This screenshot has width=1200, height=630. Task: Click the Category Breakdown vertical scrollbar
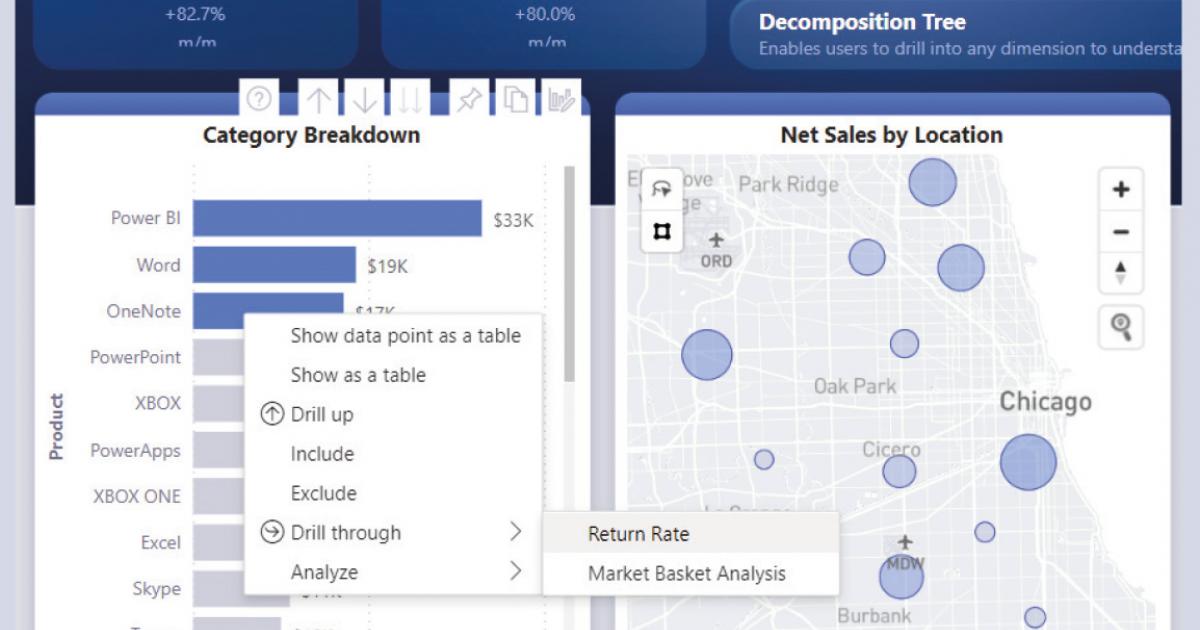pos(569,275)
